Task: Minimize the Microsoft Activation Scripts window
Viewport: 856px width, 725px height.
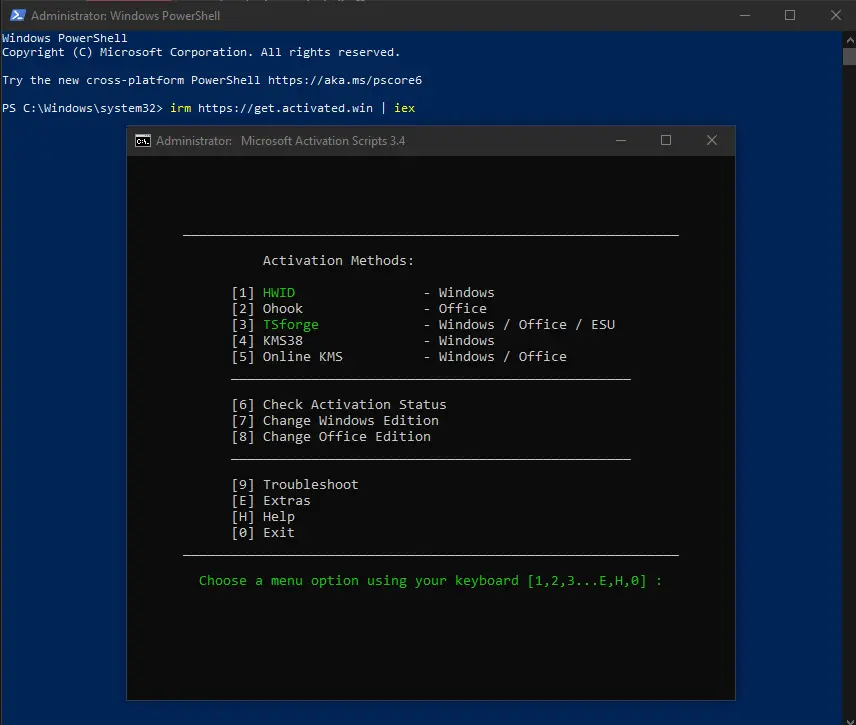Action: click(x=621, y=140)
